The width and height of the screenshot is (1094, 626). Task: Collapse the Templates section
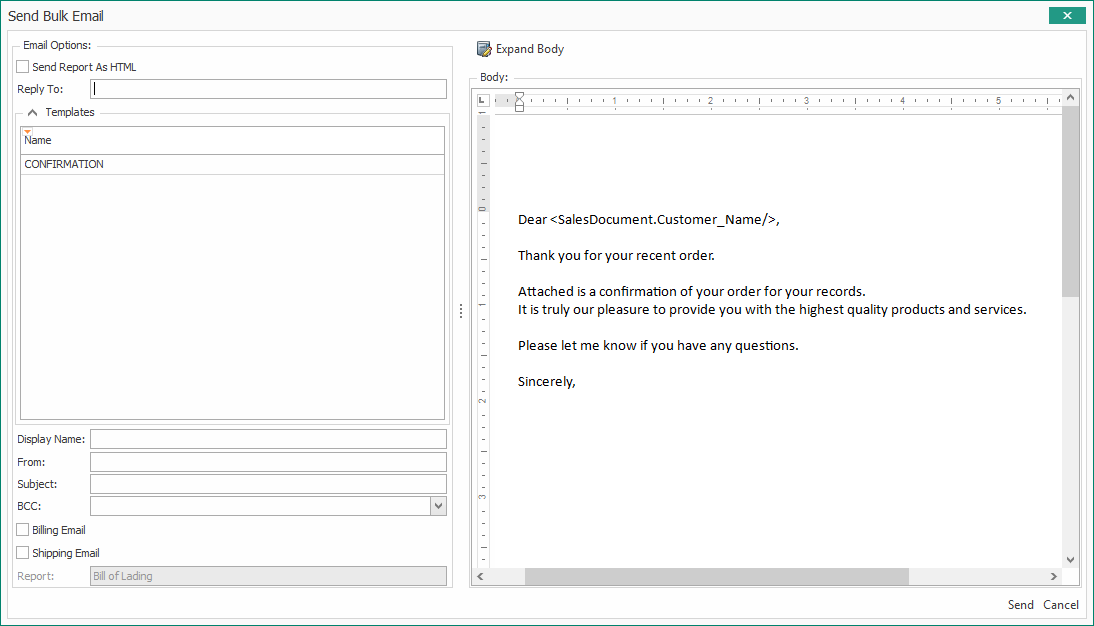coord(32,113)
